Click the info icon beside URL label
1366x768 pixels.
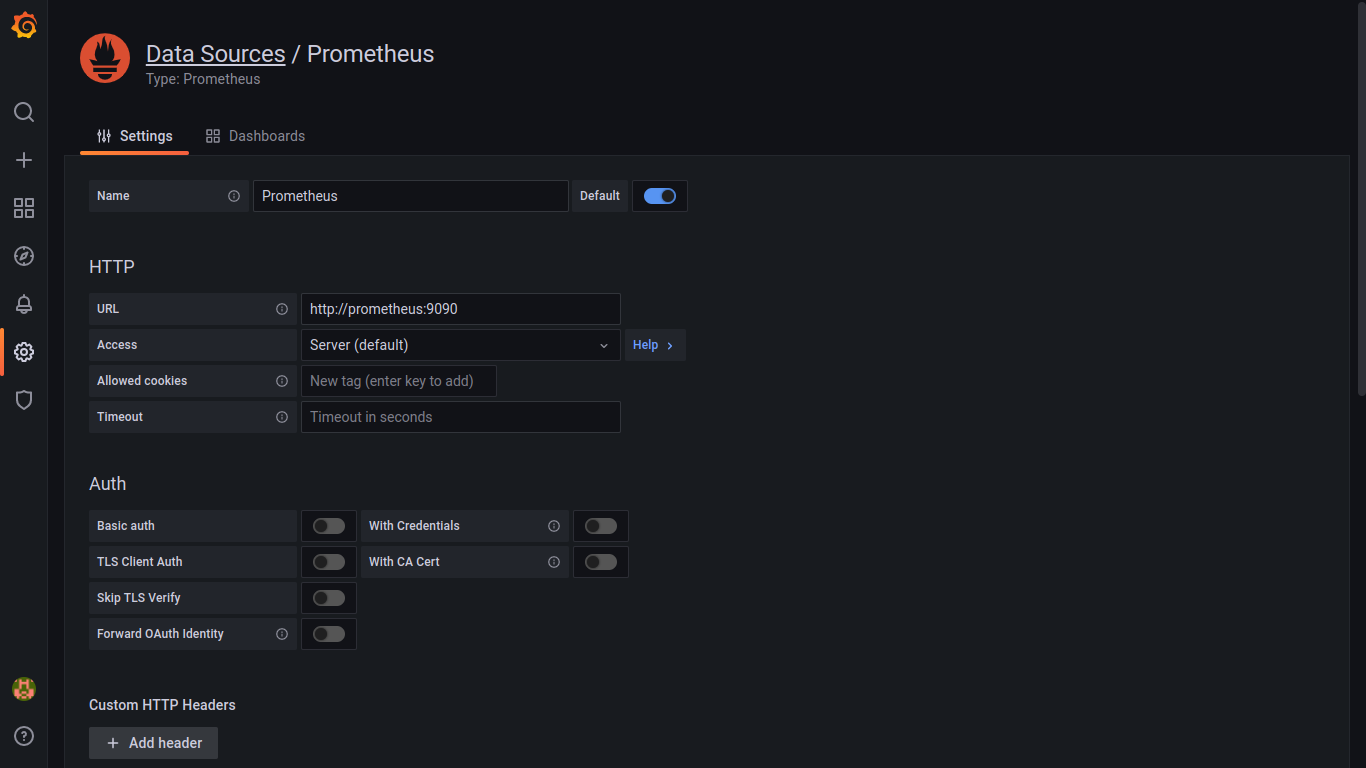click(x=282, y=309)
